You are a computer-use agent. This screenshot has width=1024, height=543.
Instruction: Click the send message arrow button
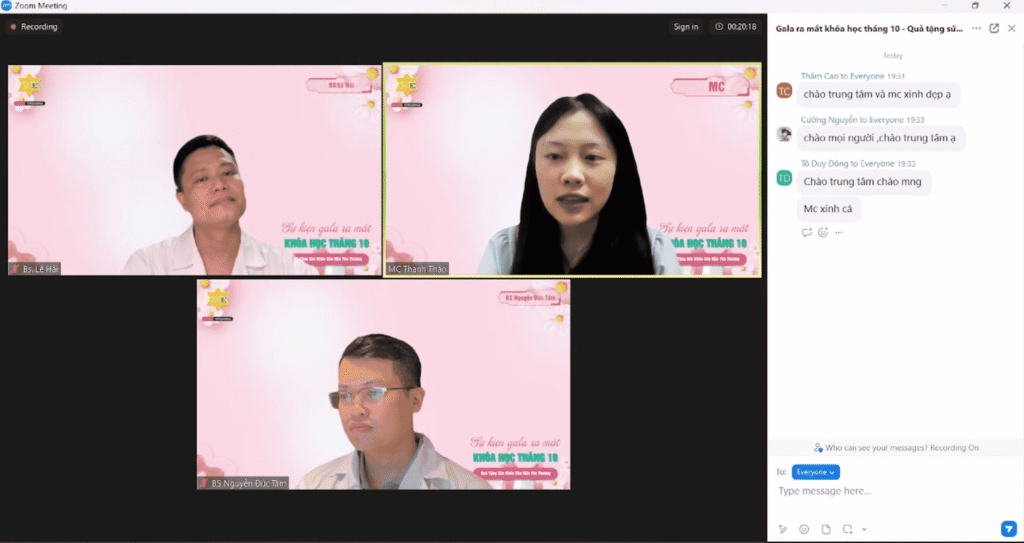click(1008, 528)
